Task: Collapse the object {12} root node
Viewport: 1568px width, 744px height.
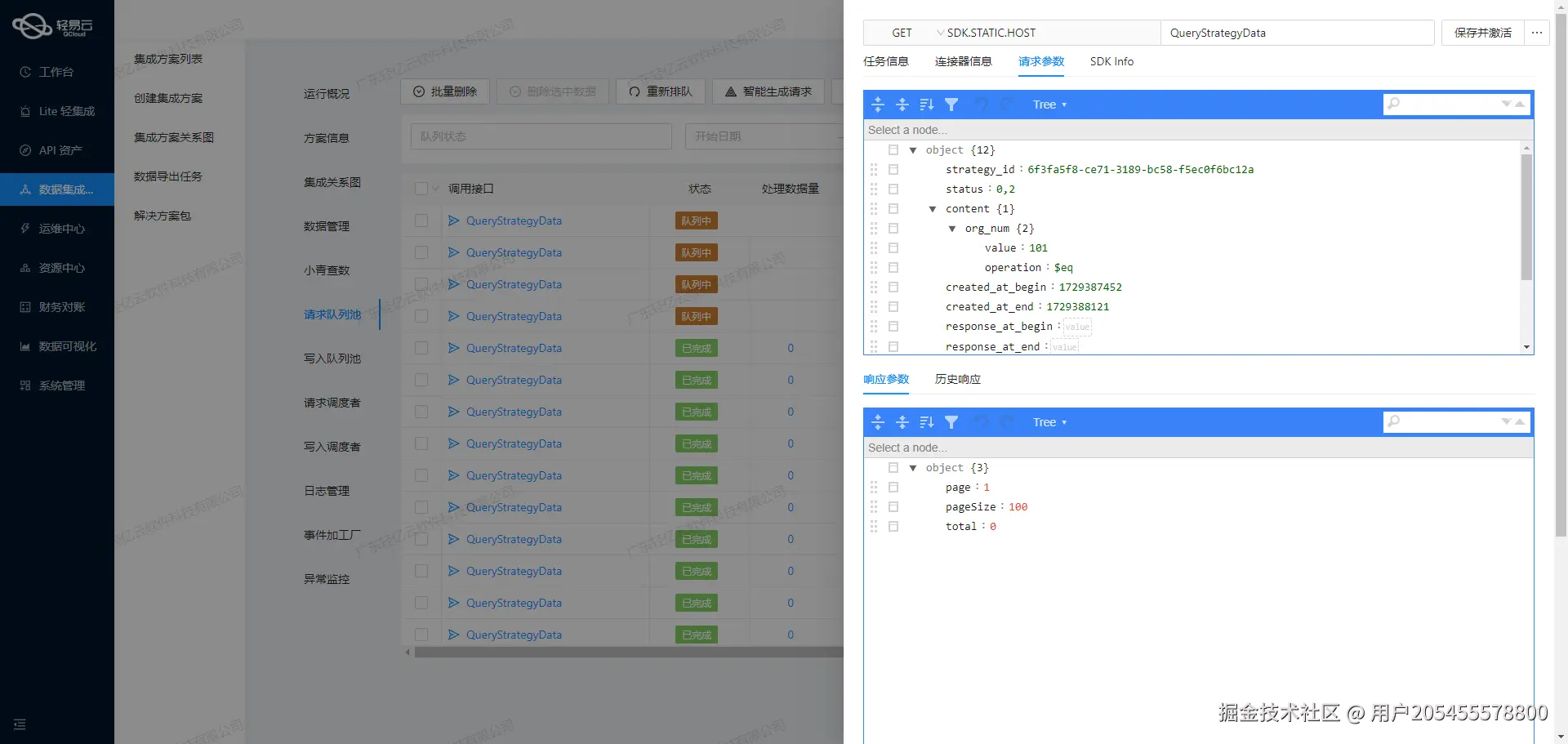Action: tap(913, 150)
